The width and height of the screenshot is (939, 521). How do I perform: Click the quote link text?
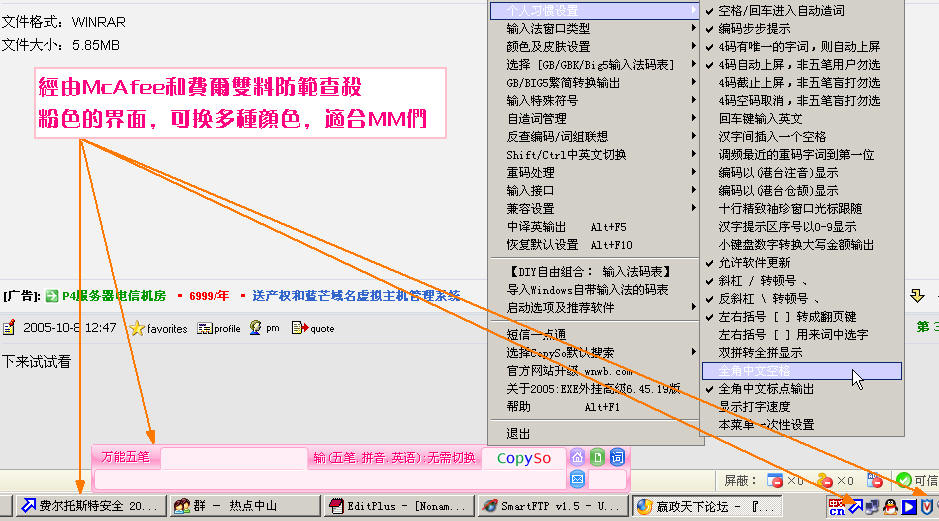pos(322,329)
